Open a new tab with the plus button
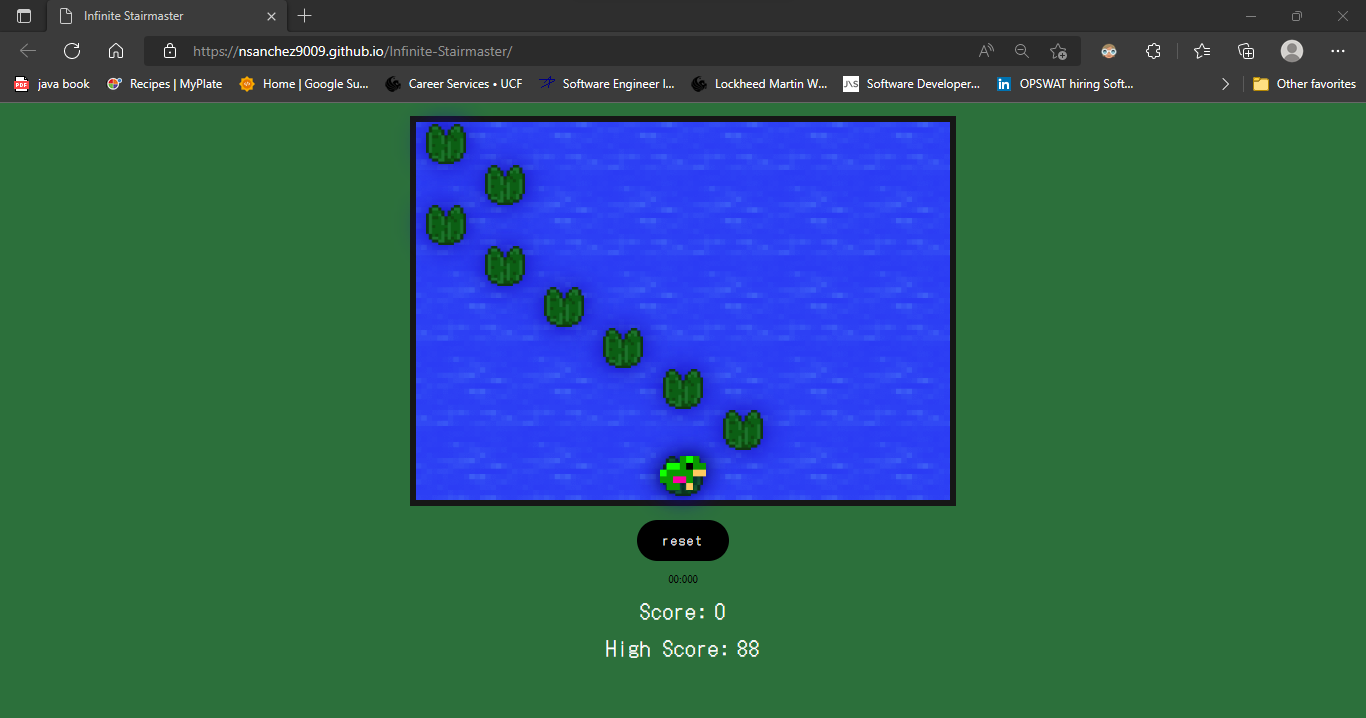This screenshot has width=1366, height=718. point(305,16)
